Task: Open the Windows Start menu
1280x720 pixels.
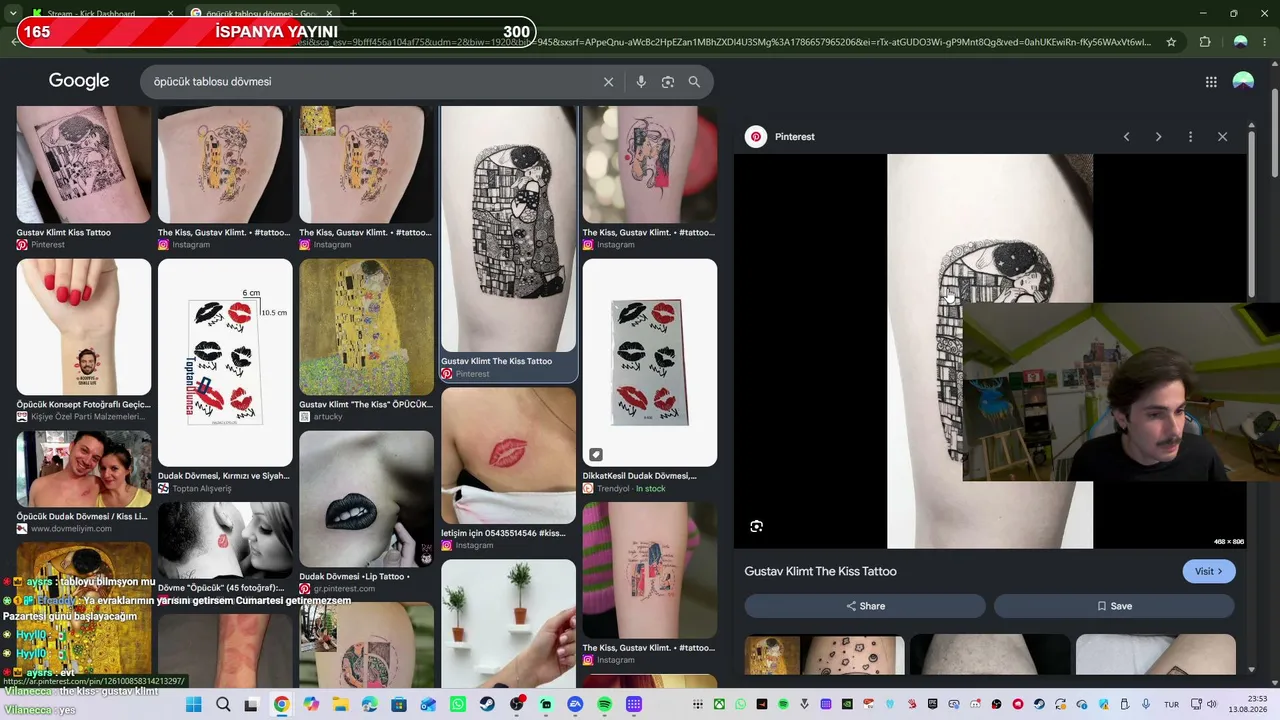Action: (194, 705)
